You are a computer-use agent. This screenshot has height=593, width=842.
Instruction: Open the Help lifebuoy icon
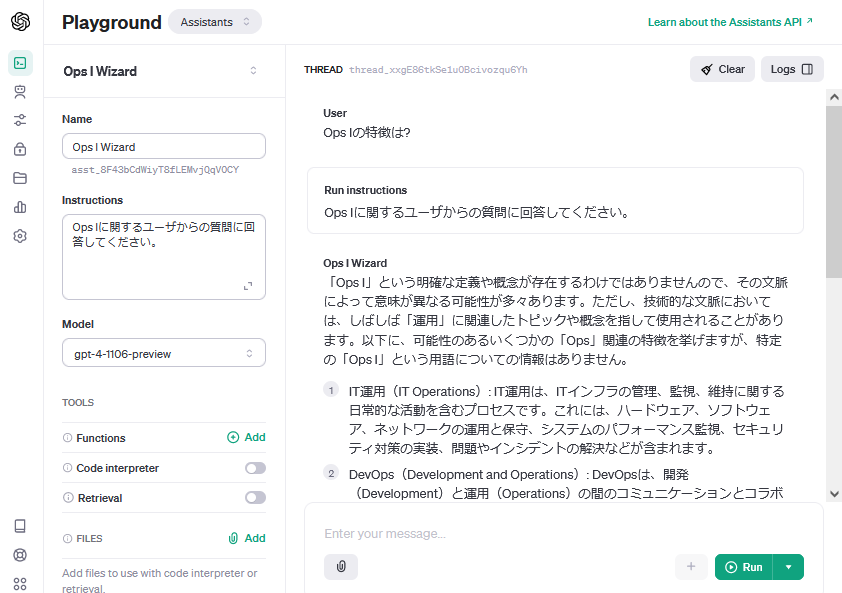tap(20, 555)
